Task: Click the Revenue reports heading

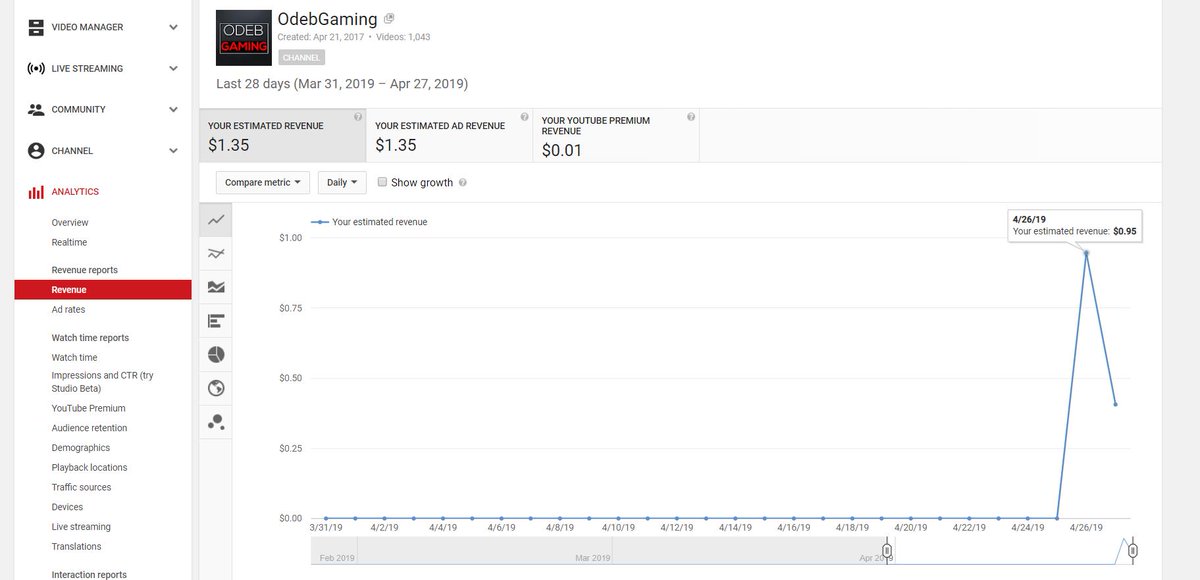Action: (x=84, y=270)
